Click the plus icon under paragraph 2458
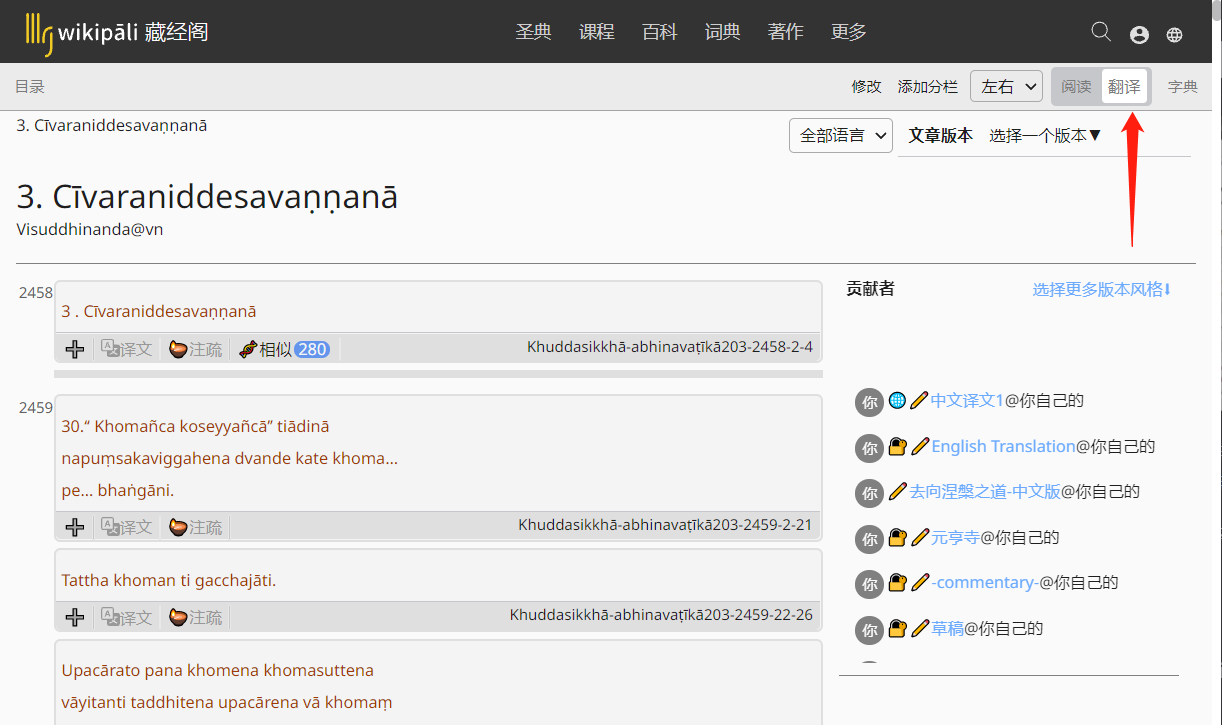Image resolution: width=1222 pixels, height=725 pixels. [75, 349]
